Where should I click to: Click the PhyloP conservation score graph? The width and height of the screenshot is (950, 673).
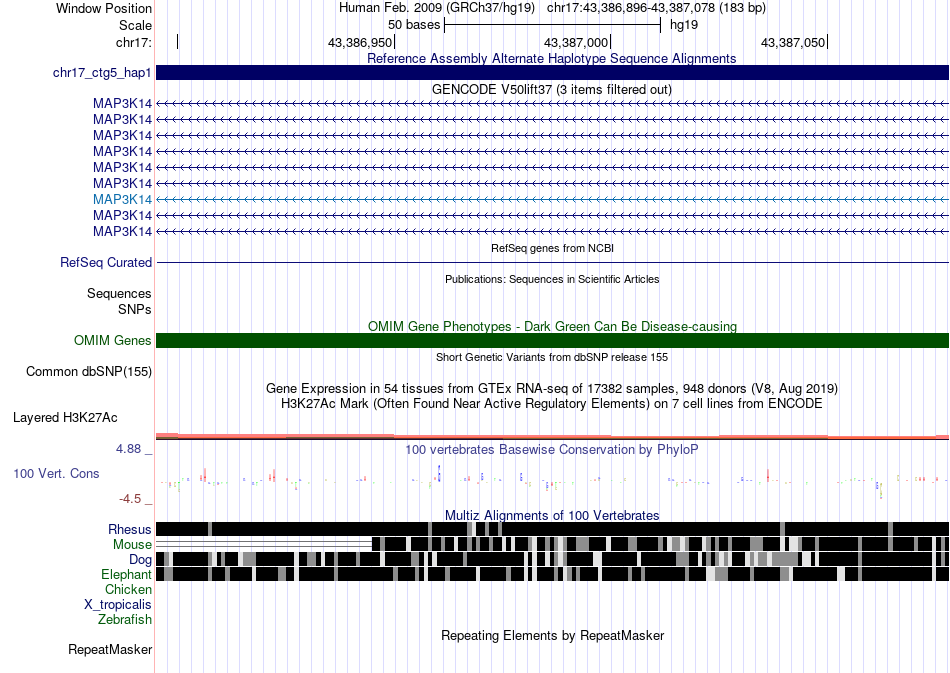click(x=553, y=482)
